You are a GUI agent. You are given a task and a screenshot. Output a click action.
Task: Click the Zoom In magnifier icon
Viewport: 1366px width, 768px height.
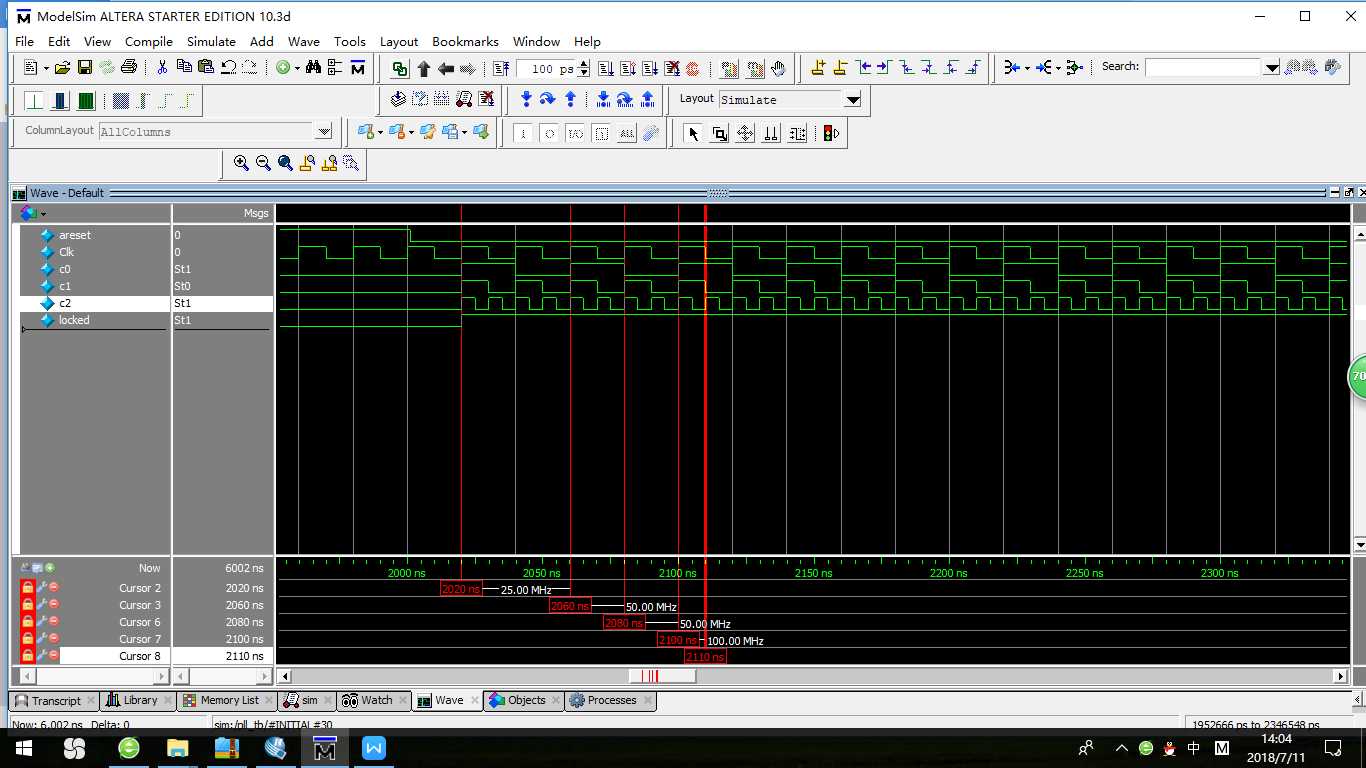241,163
